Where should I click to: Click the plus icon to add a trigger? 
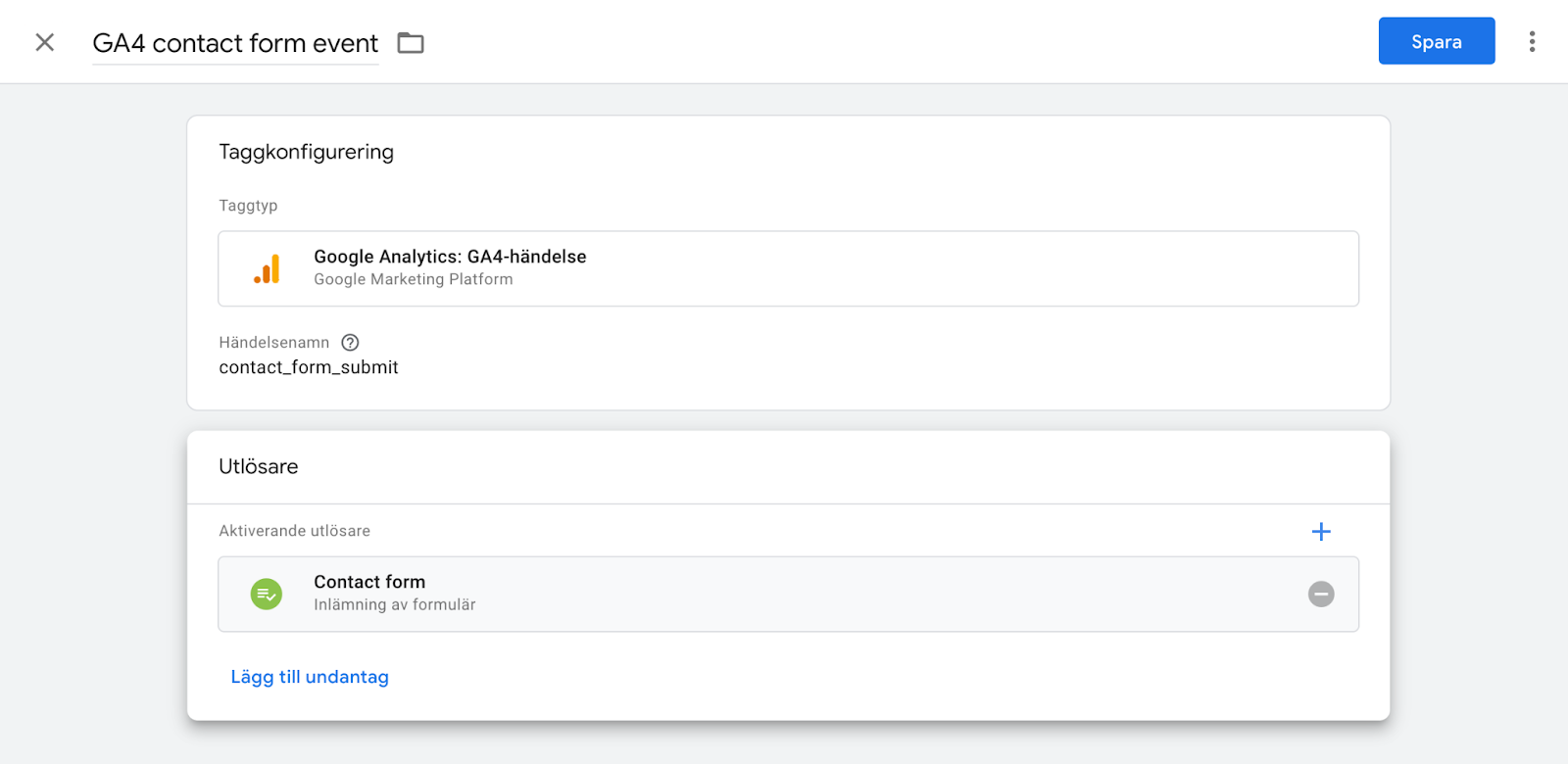pyautogui.click(x=1321, y=531)
